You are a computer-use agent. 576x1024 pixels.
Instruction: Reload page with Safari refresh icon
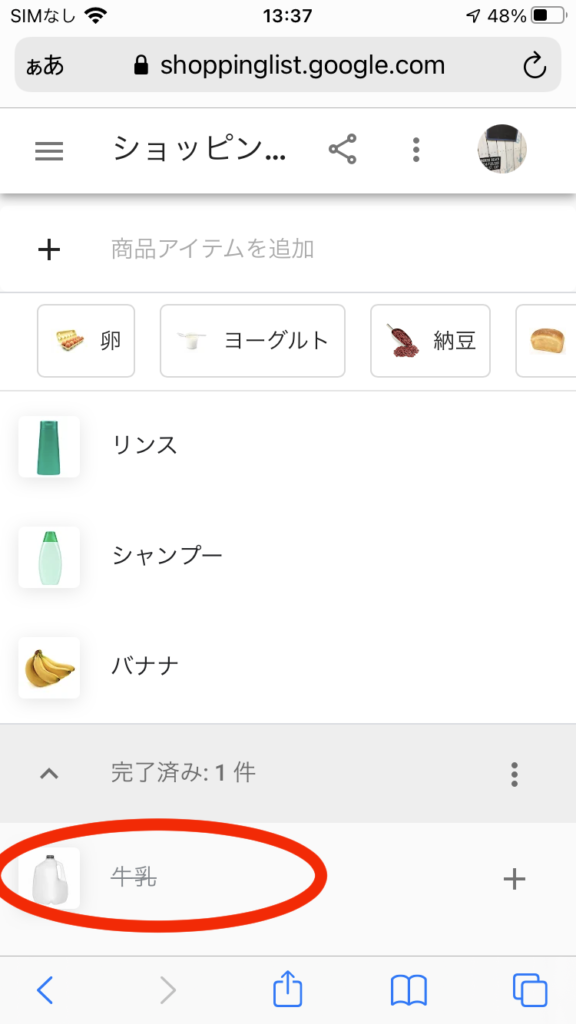click(x=534, y=65)
